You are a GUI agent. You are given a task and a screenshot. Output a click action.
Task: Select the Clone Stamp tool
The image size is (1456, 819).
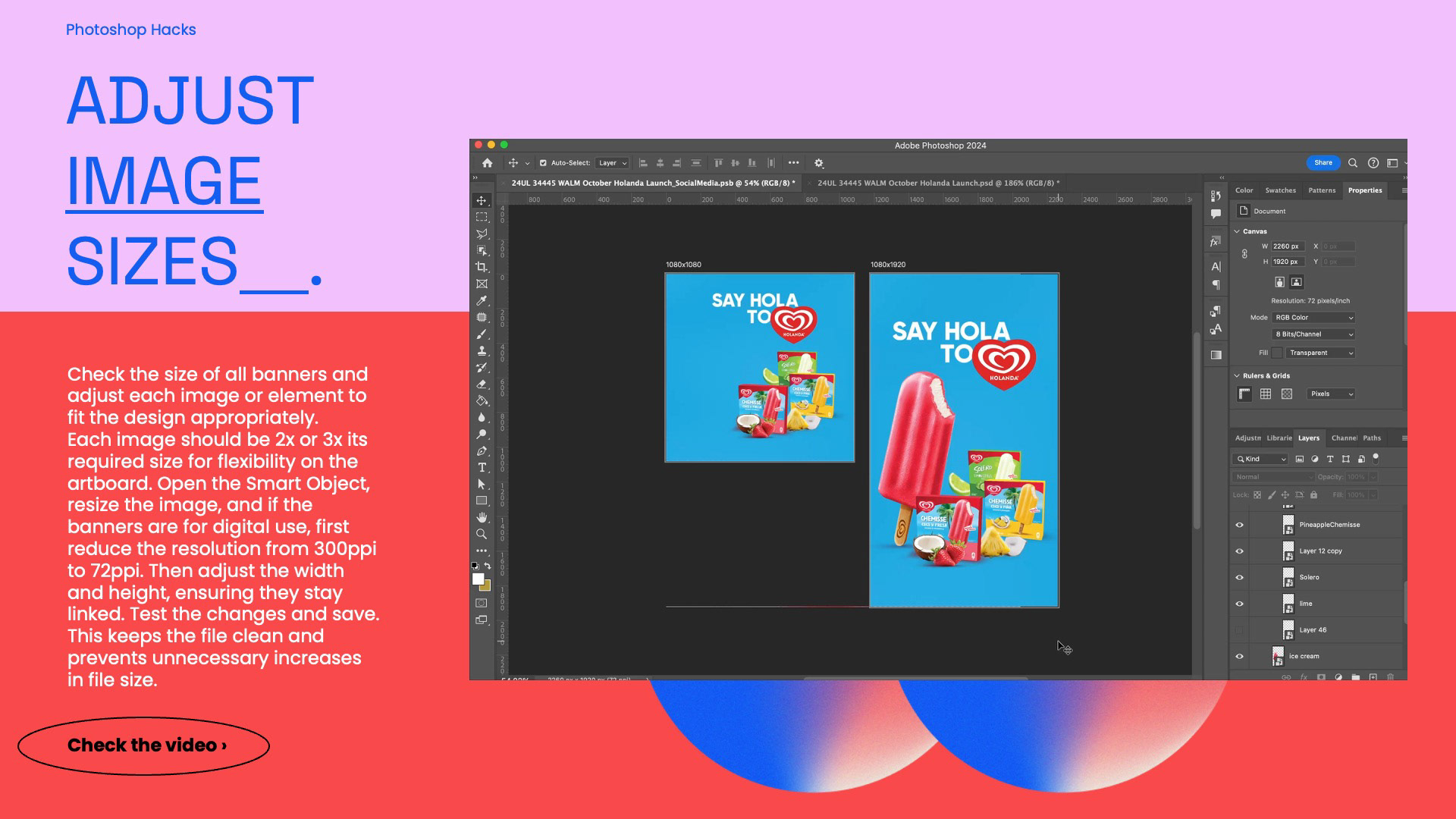coord(482,351)
